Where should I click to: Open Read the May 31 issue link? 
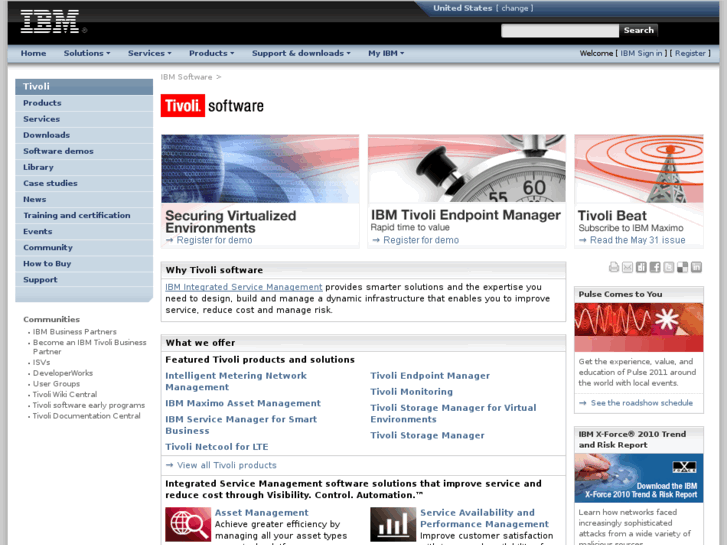[x=638, y=240]
